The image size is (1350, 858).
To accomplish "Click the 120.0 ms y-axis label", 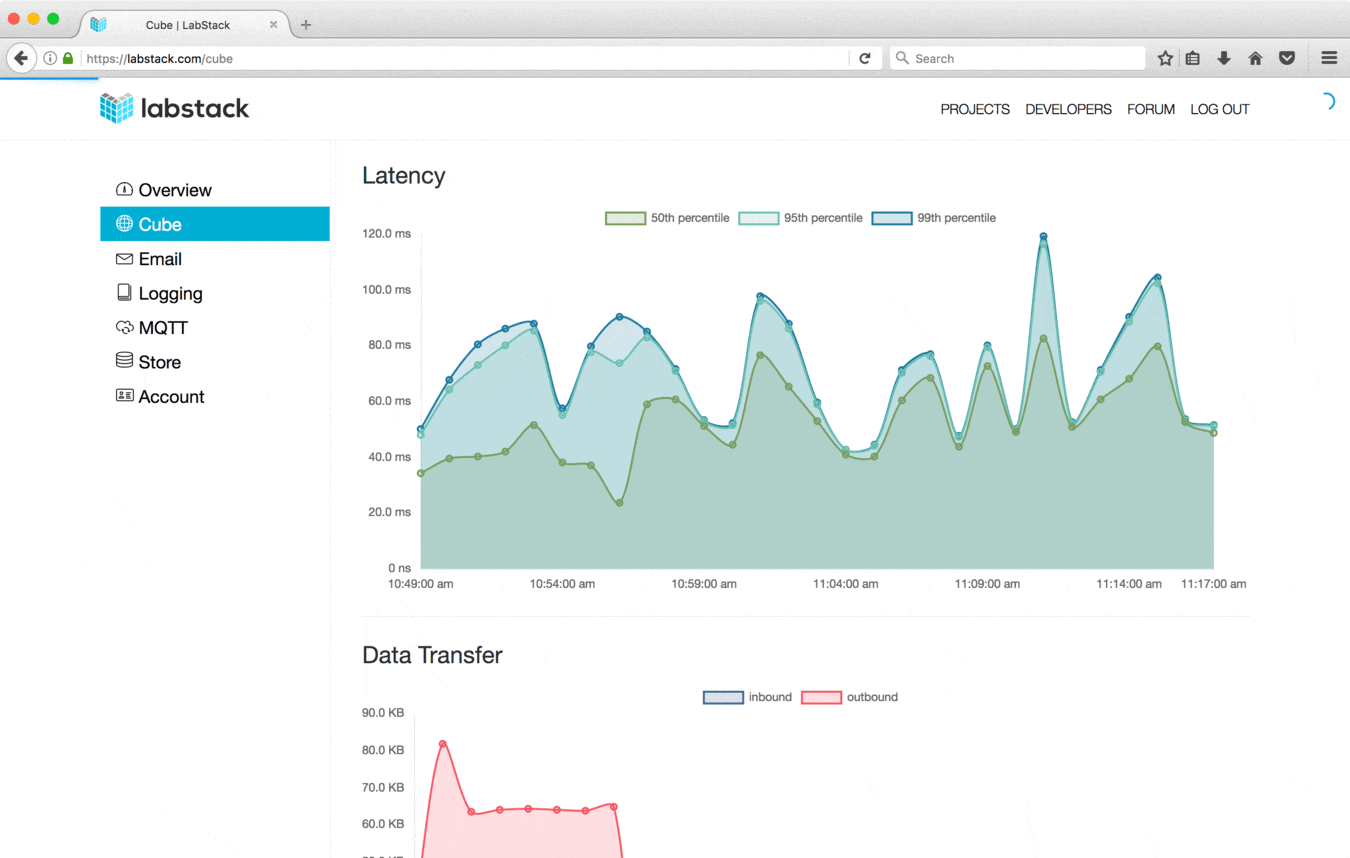I will [386, 234].
